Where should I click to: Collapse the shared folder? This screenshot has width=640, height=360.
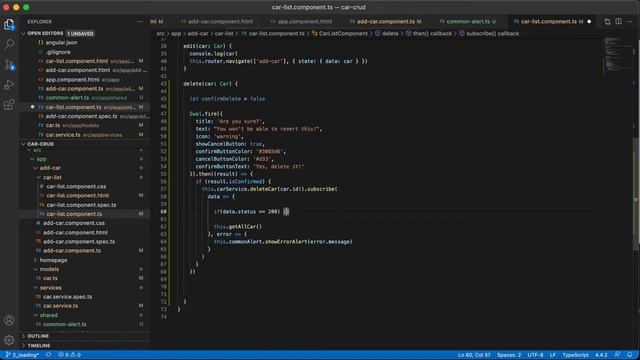pos(36,315)
